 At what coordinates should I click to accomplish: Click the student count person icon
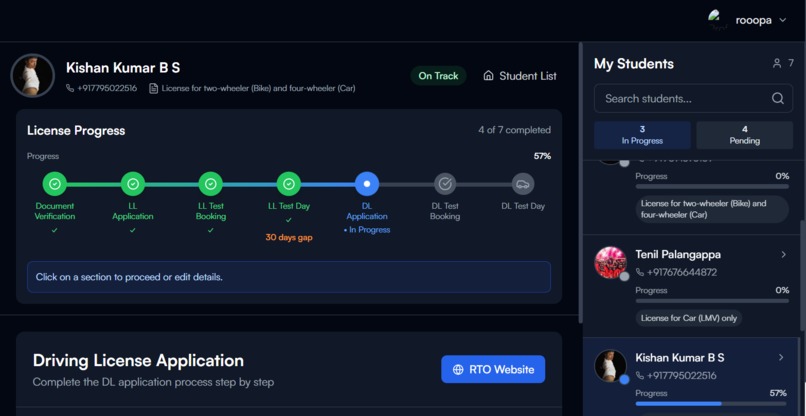click(x=777, y=63)
